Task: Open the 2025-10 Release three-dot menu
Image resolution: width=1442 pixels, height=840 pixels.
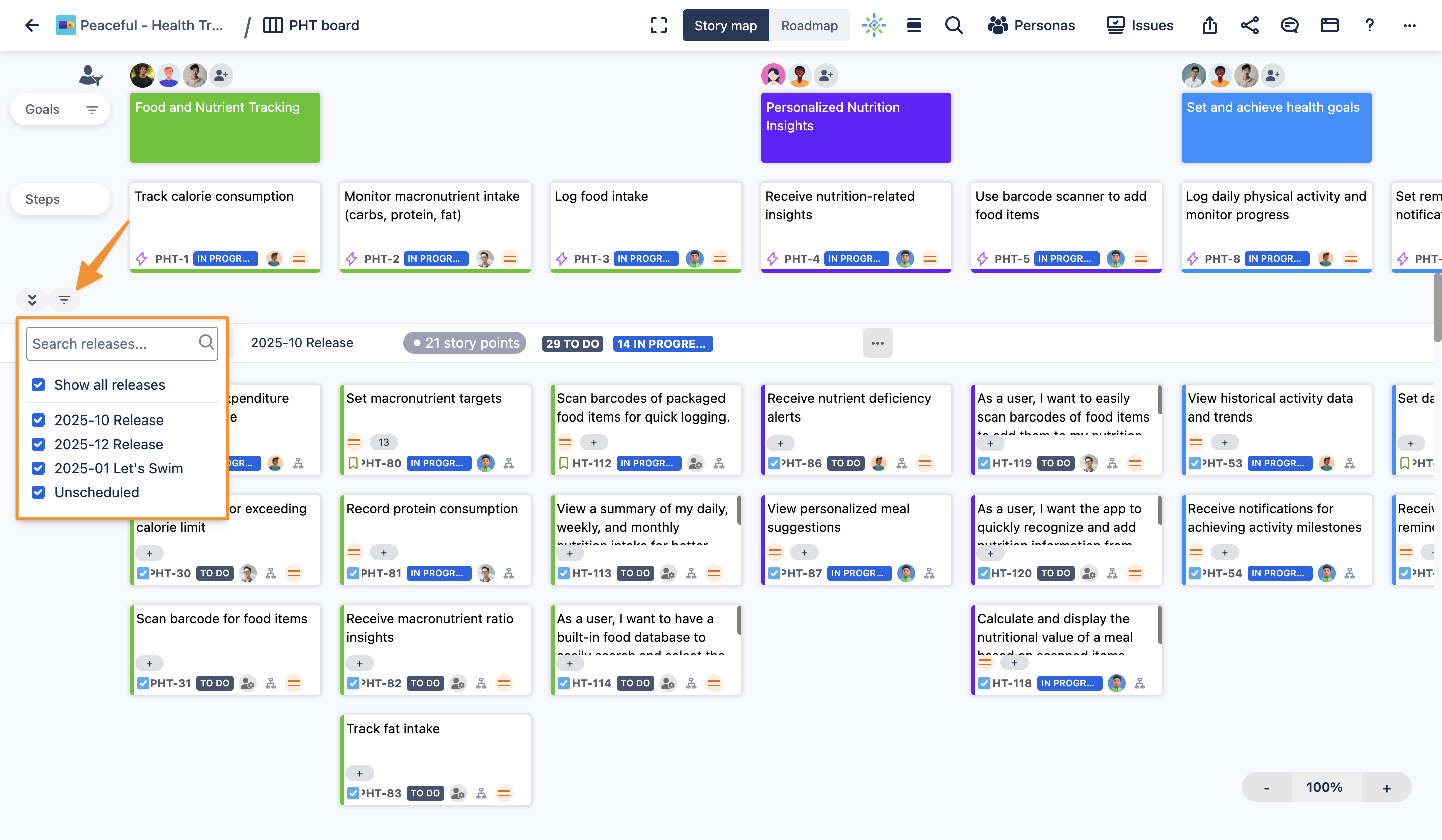Action: coord(877,343)
